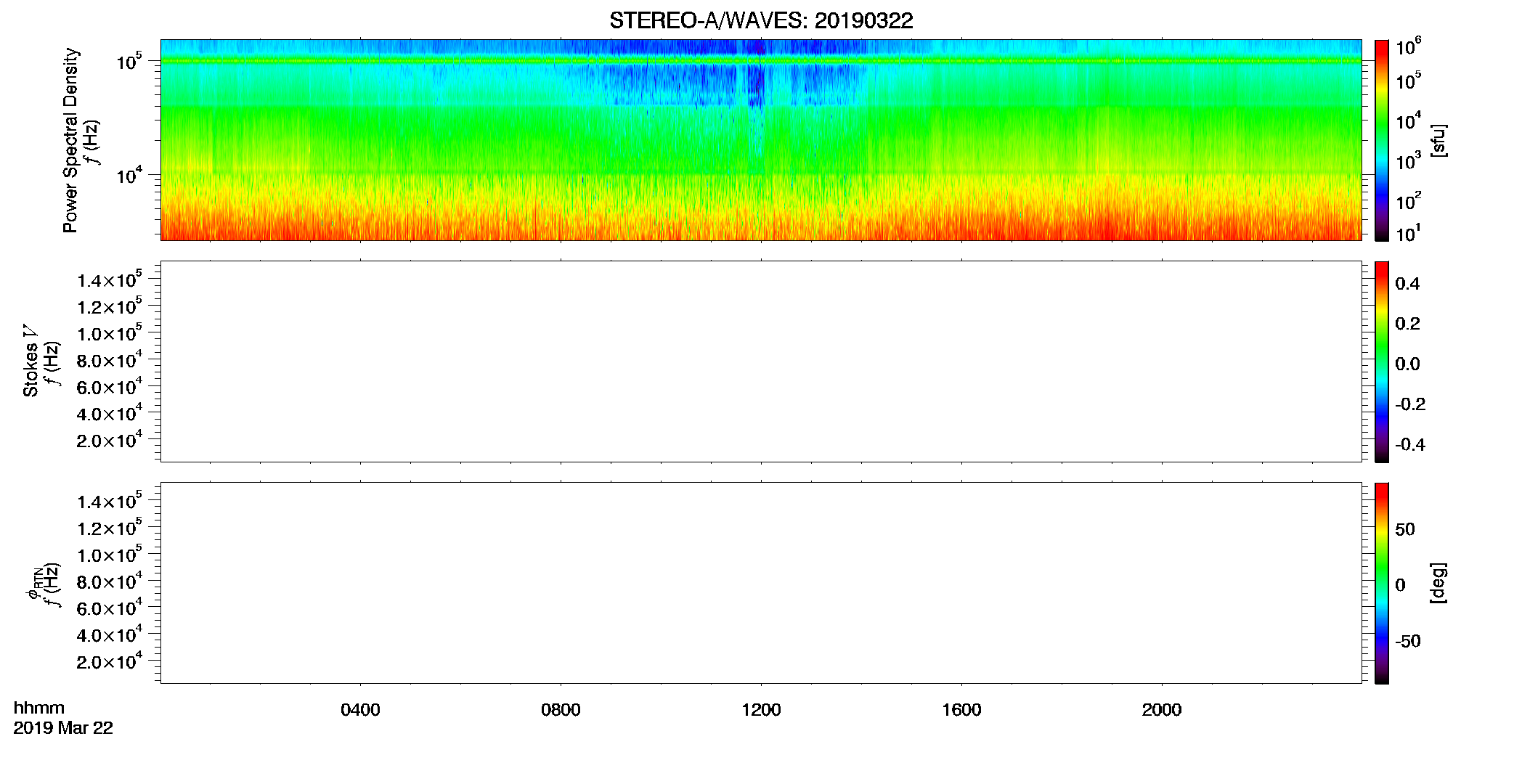This screenshot has height=784, width=1522.
Task: Select the 1200 time axis label
Action: click(761, 710)
